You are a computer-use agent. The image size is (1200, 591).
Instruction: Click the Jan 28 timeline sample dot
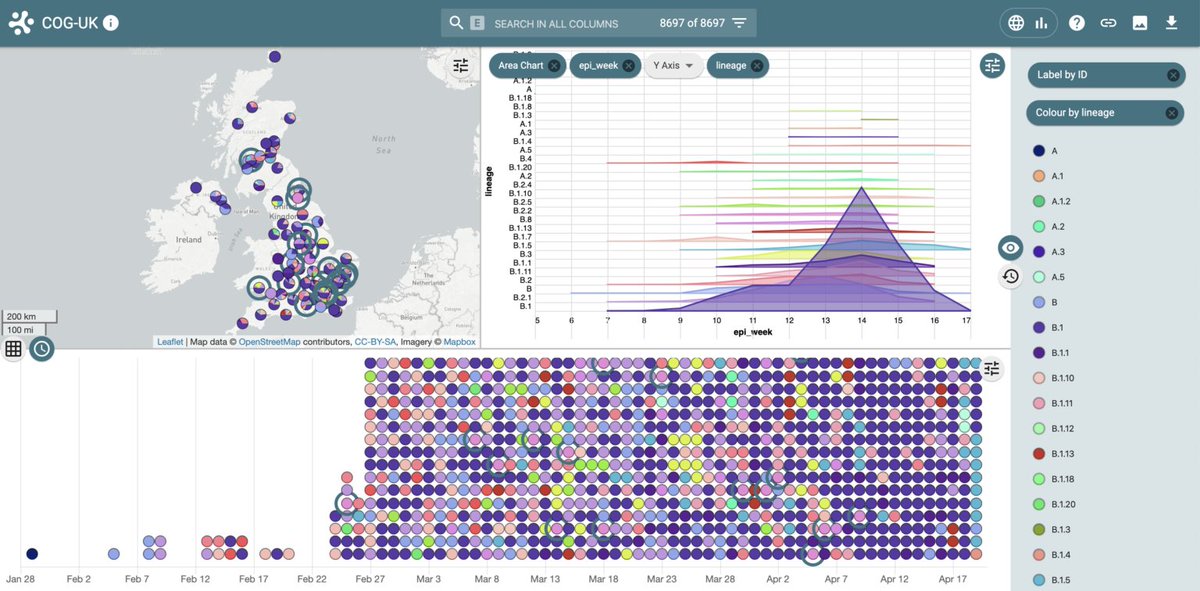point(32,553)
